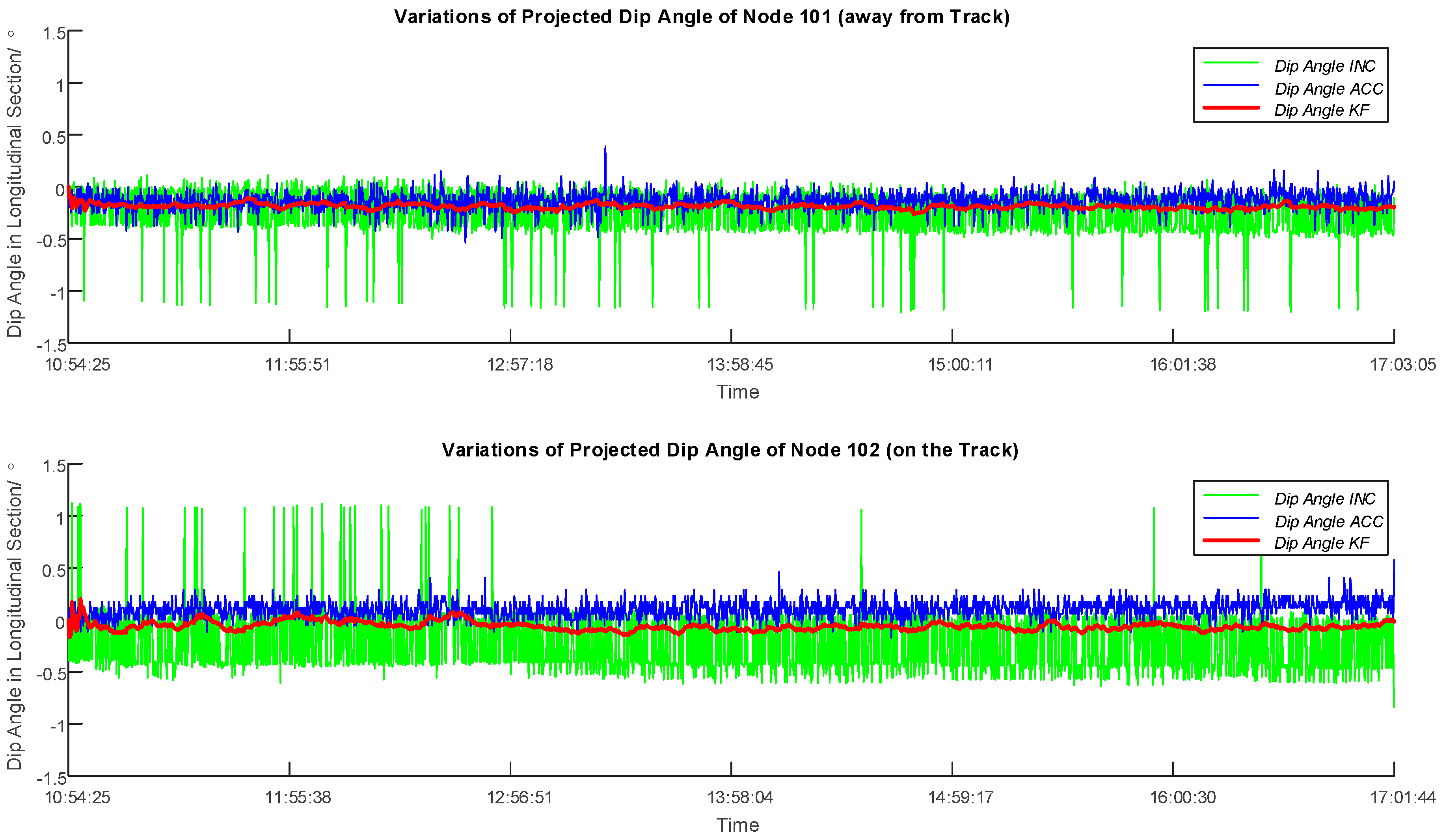Click green Dip Angle INC line in top legend

(x=1231, y=63)
